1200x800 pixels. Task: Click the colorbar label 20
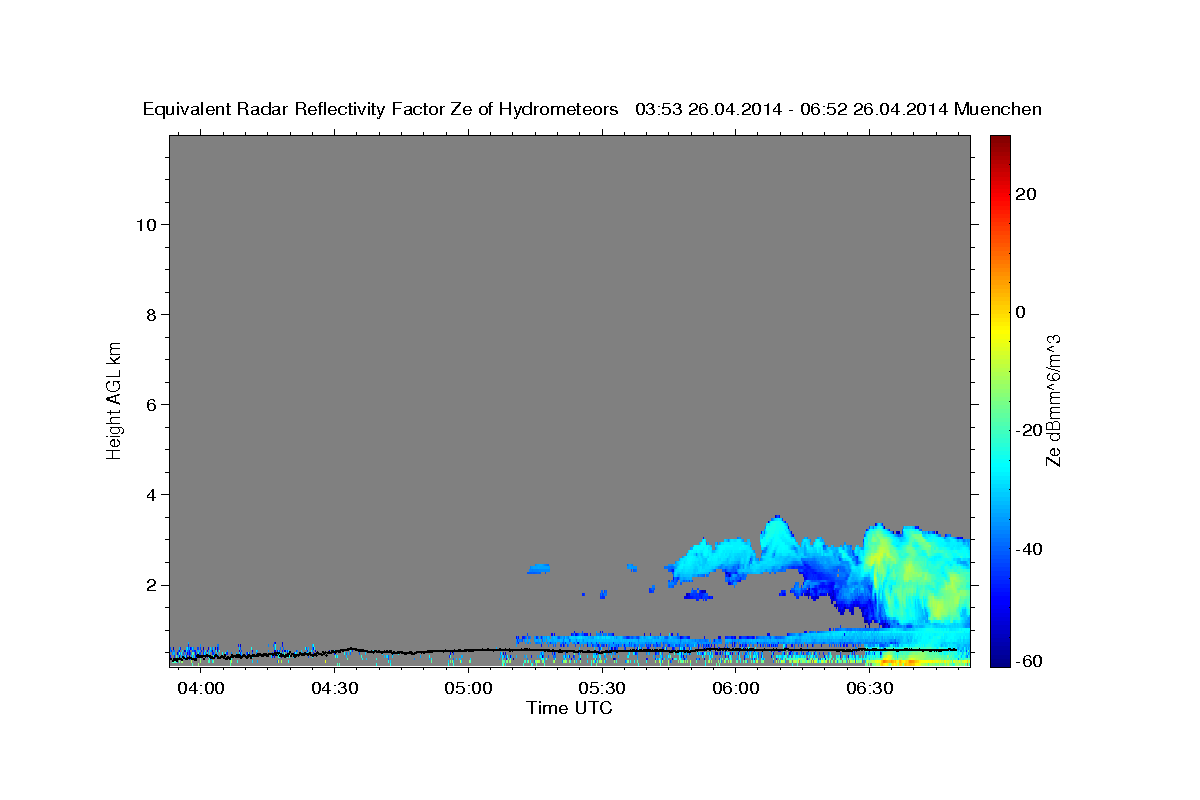click(x=1025, y=194)
